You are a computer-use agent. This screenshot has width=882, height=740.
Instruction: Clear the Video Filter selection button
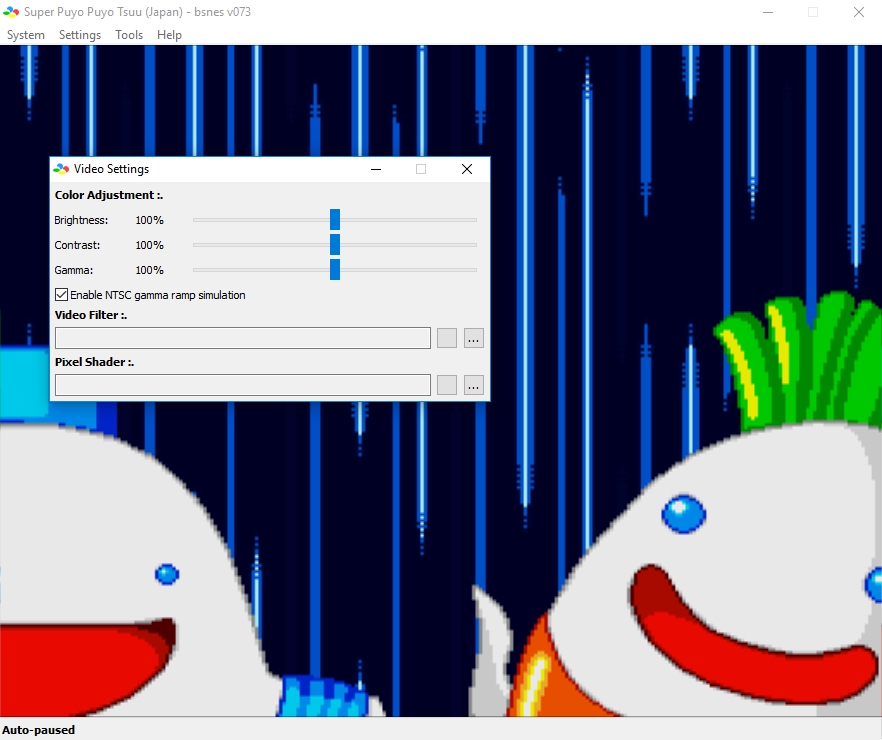(447, 339)
